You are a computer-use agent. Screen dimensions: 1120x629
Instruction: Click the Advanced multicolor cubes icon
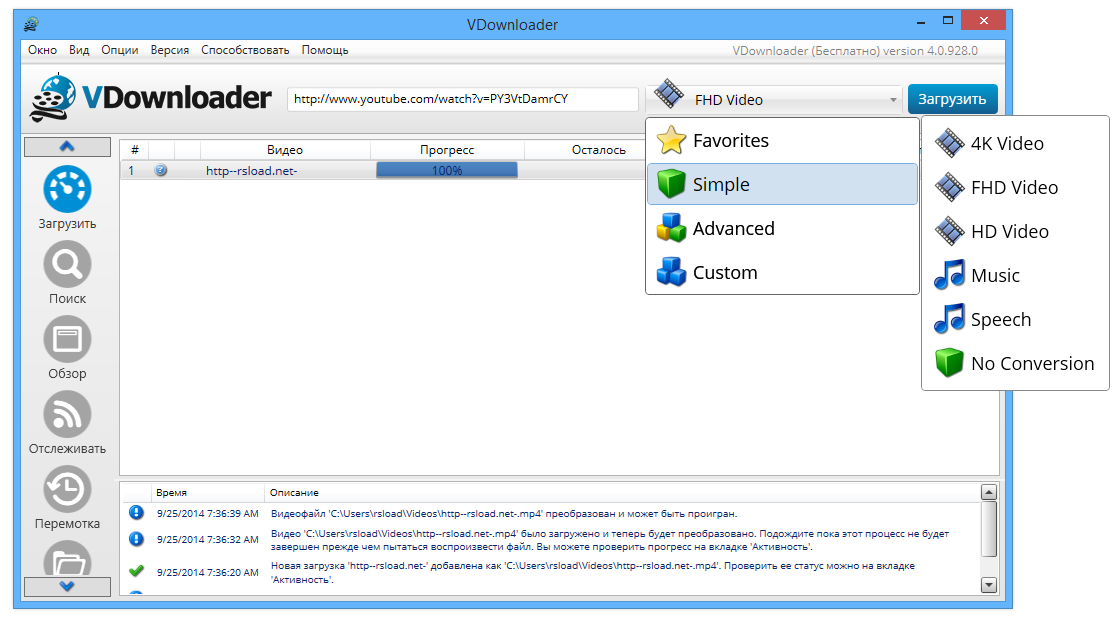pos(671,228)
